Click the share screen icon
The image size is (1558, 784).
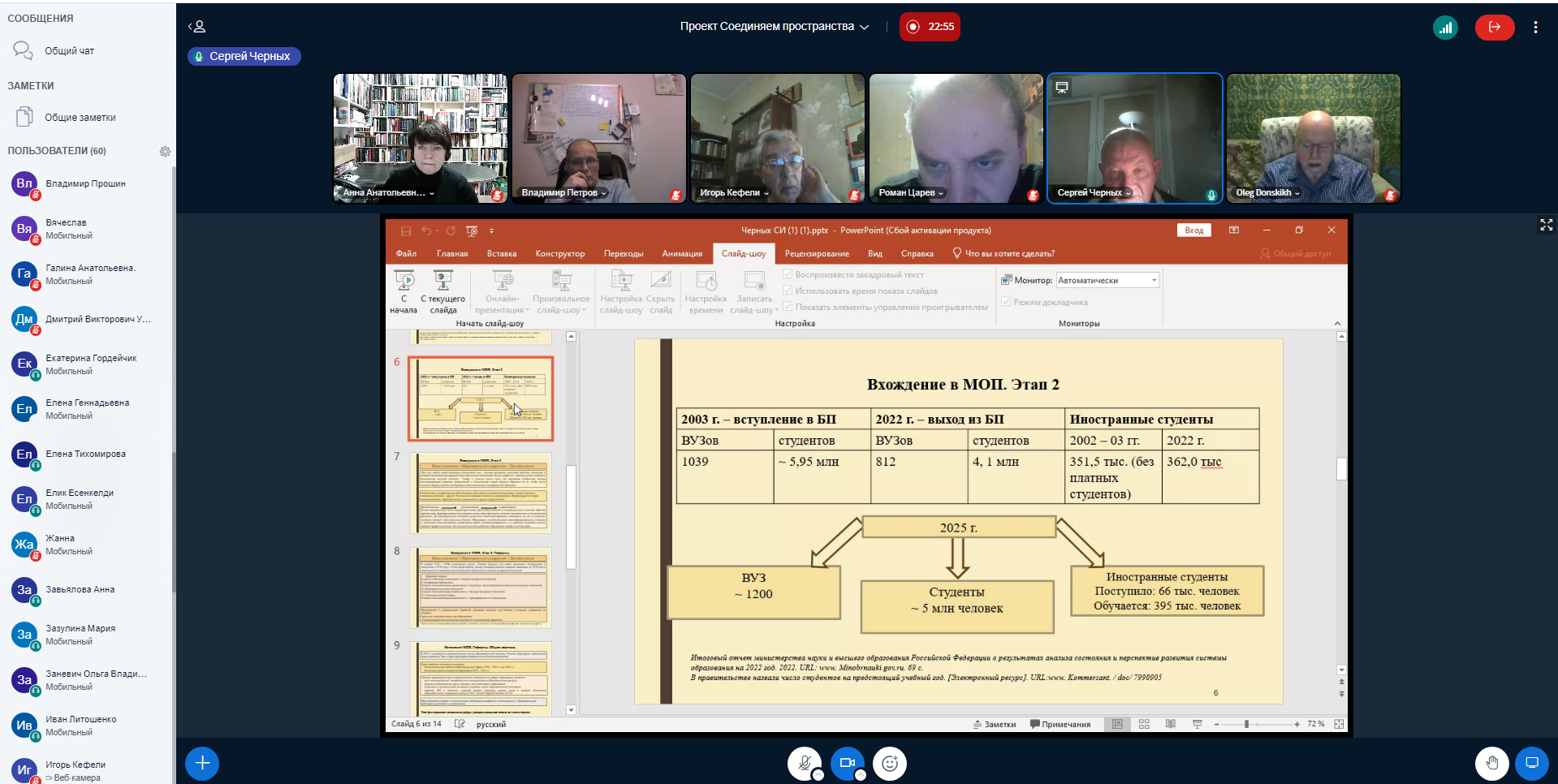(1532, 763)
